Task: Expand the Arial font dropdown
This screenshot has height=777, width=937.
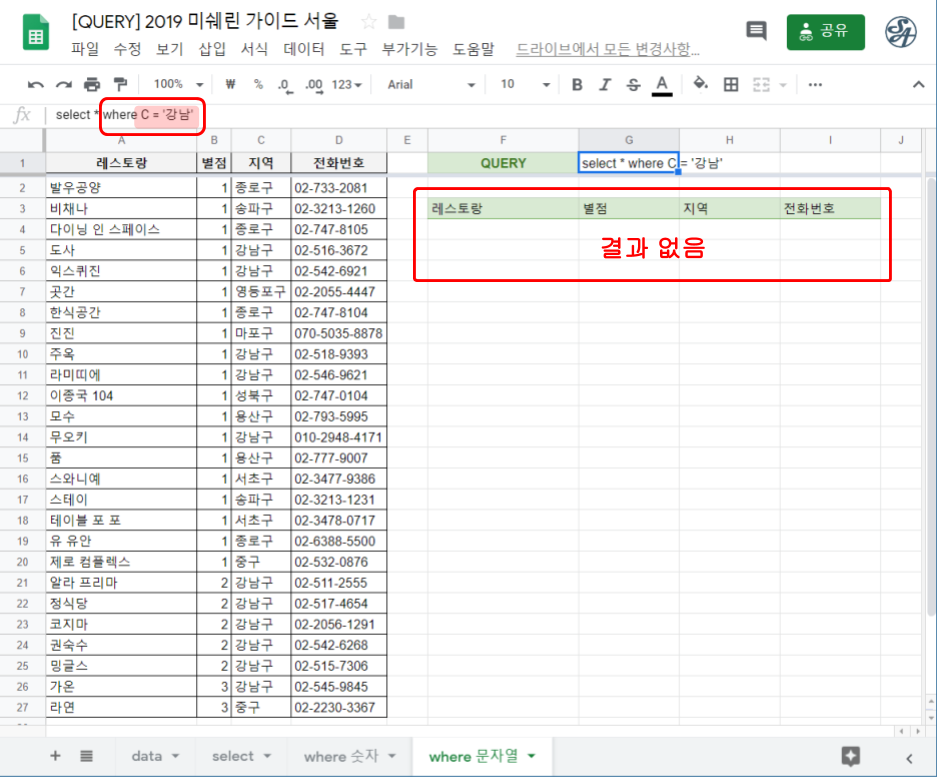Action: [430, 85]
